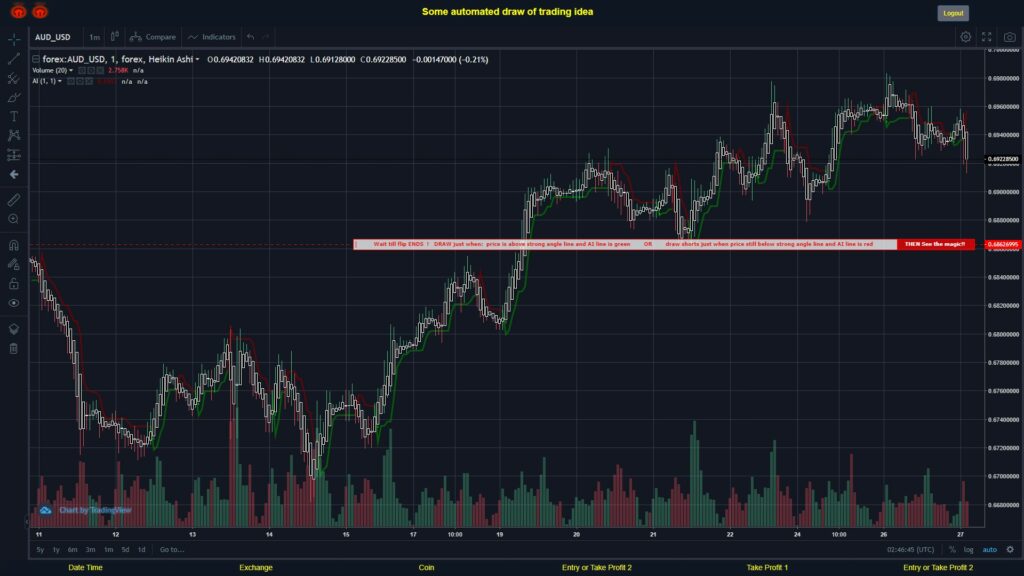The image size is (1024, 576).
Task: Select the 1d time range
Action: pyautogui.click(x=142, y=550)
